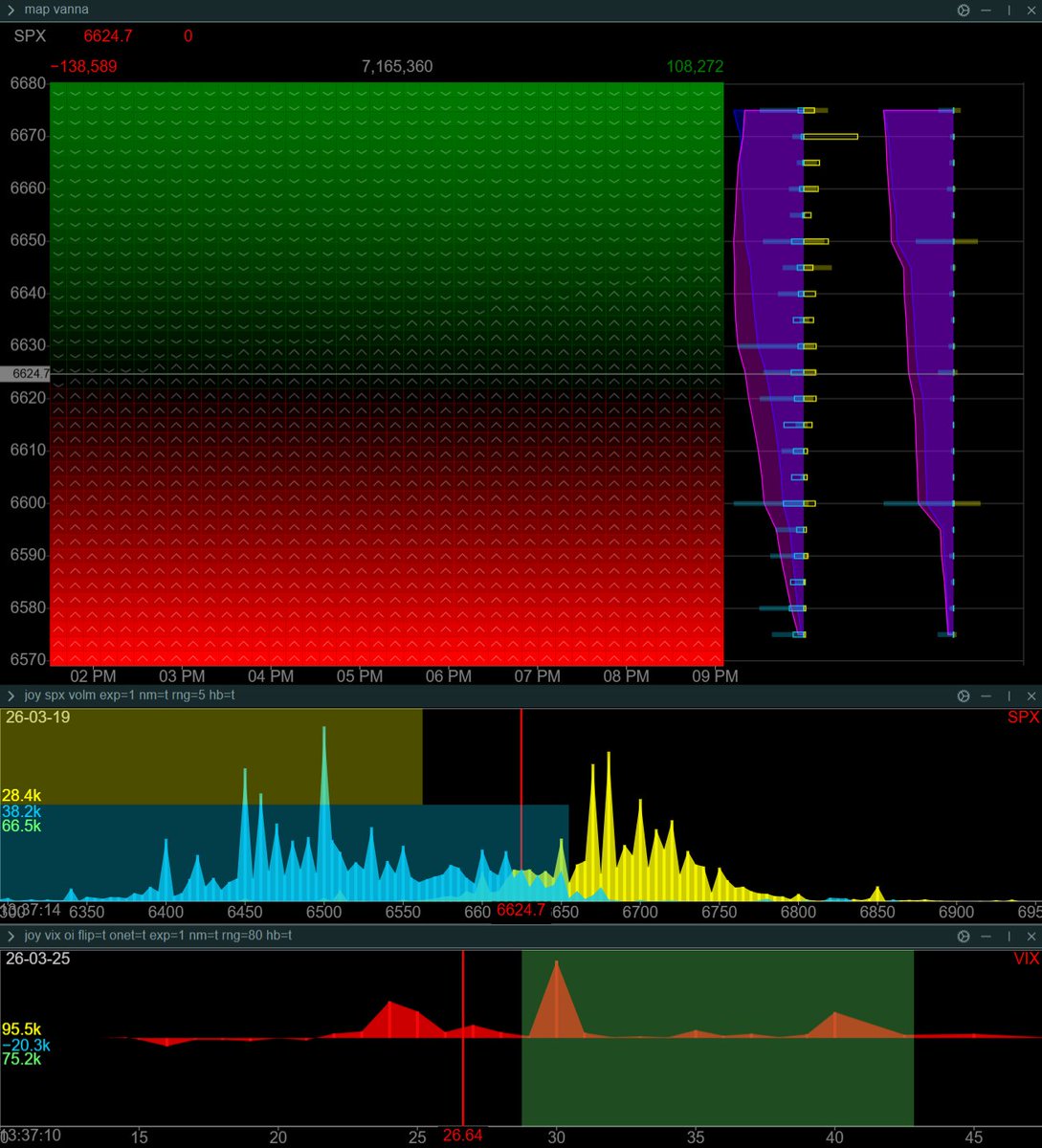Collapse joy vix oi panel with its chevron
1042x1148 pixels.
click(11, 936)
